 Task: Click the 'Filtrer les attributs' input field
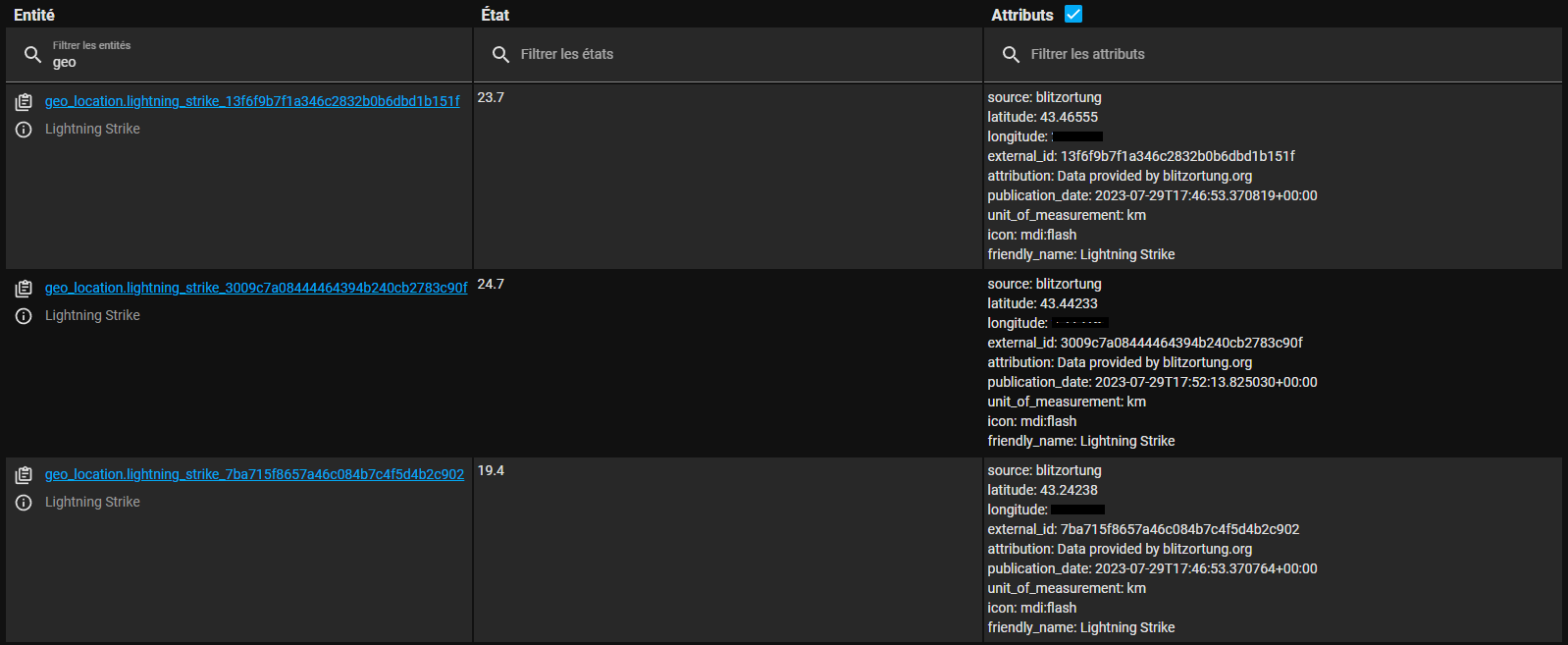pos(1276,54)
